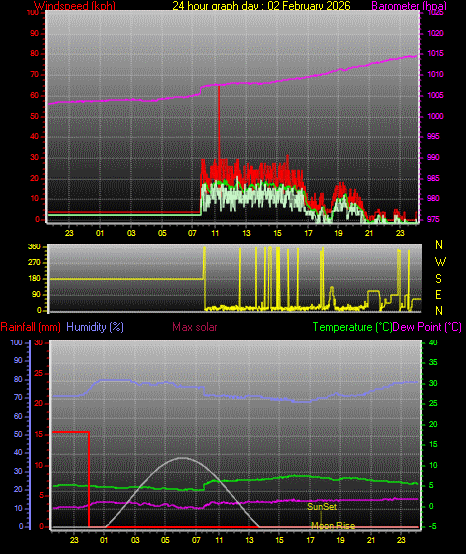466x554 pixels.
Task: Click the Dew Point (°C) legend label
Action: 427,327
